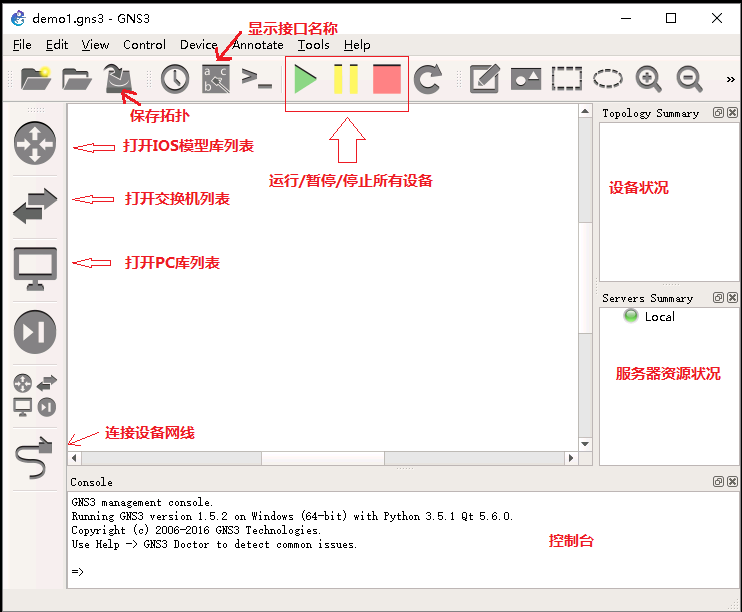Click the vertical scrollbar thumb
Screen dimensions: 742x612
click(x=585, y=278)
